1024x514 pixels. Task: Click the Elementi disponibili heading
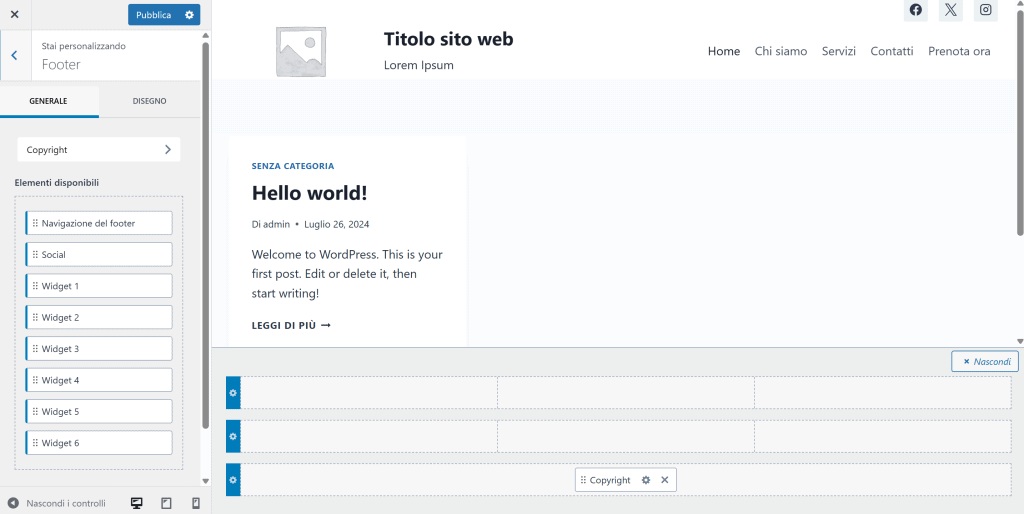coord(57,183)
